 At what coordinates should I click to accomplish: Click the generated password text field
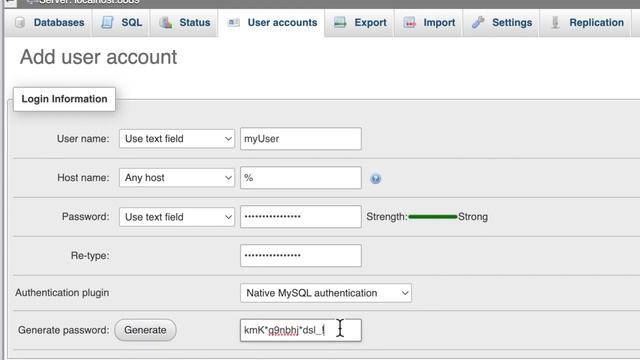click(x=301, y=330)
